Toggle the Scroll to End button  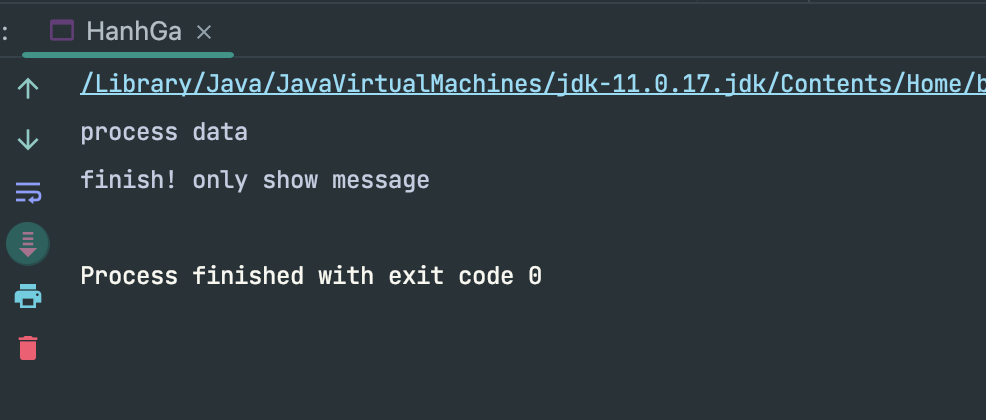click(28, 243)
